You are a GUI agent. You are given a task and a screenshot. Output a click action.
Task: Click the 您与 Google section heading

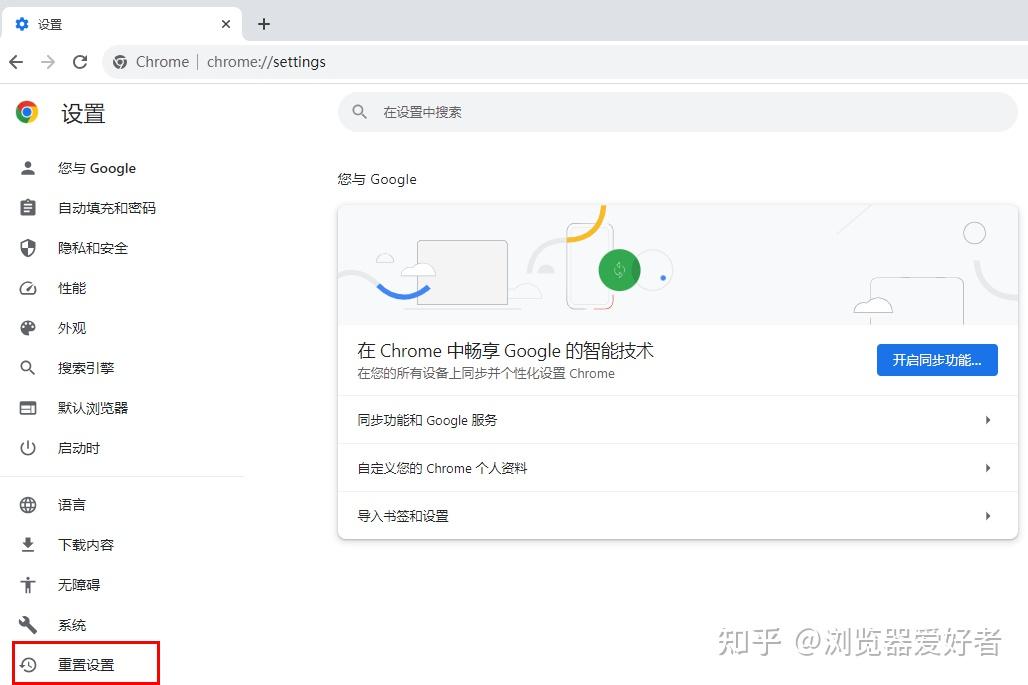pos(377,179)
